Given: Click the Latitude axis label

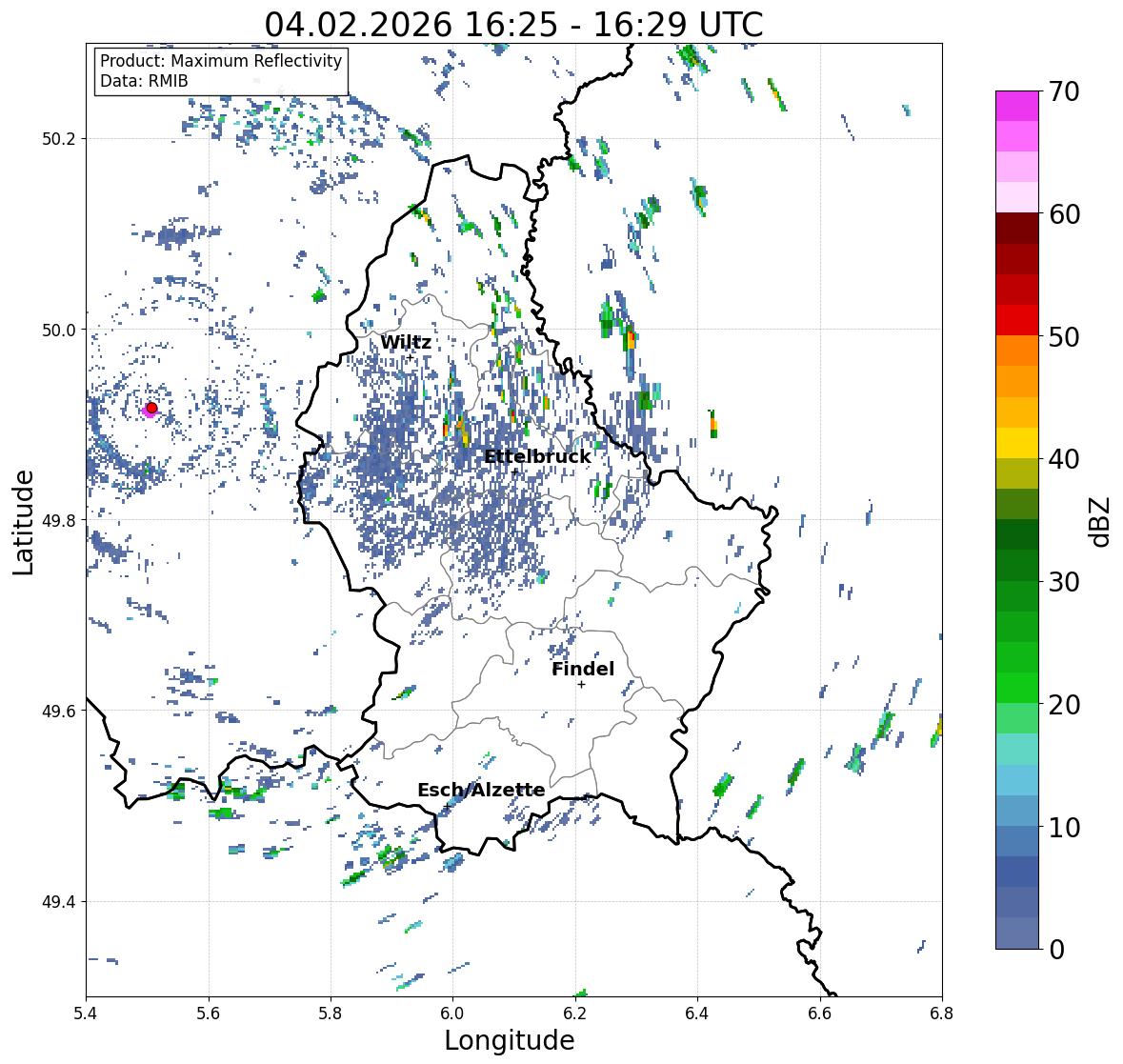Looking at the screenshot, I should [x=23, y=522].
